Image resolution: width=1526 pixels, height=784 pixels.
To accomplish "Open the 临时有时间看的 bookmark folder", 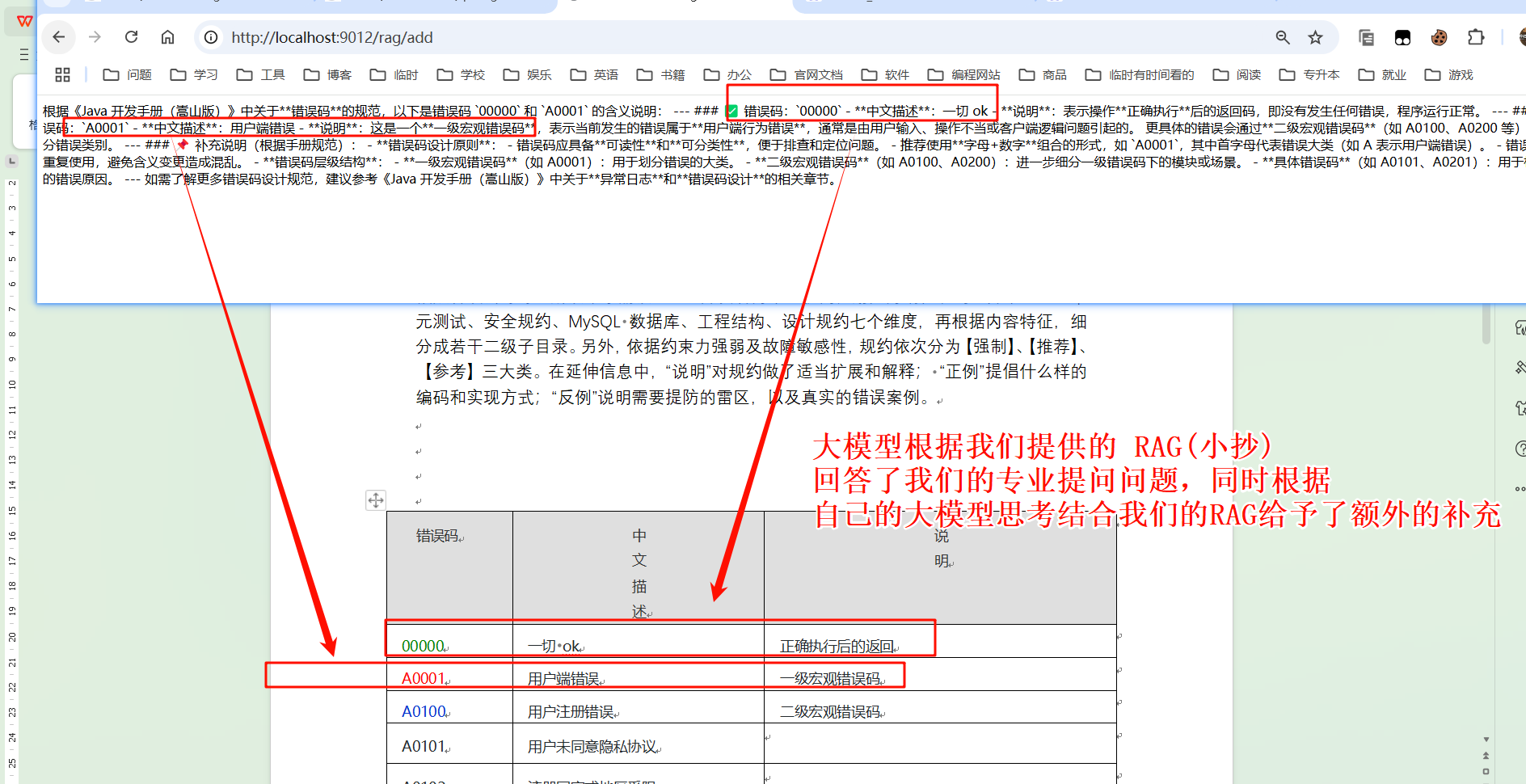I will (1140, 75).
